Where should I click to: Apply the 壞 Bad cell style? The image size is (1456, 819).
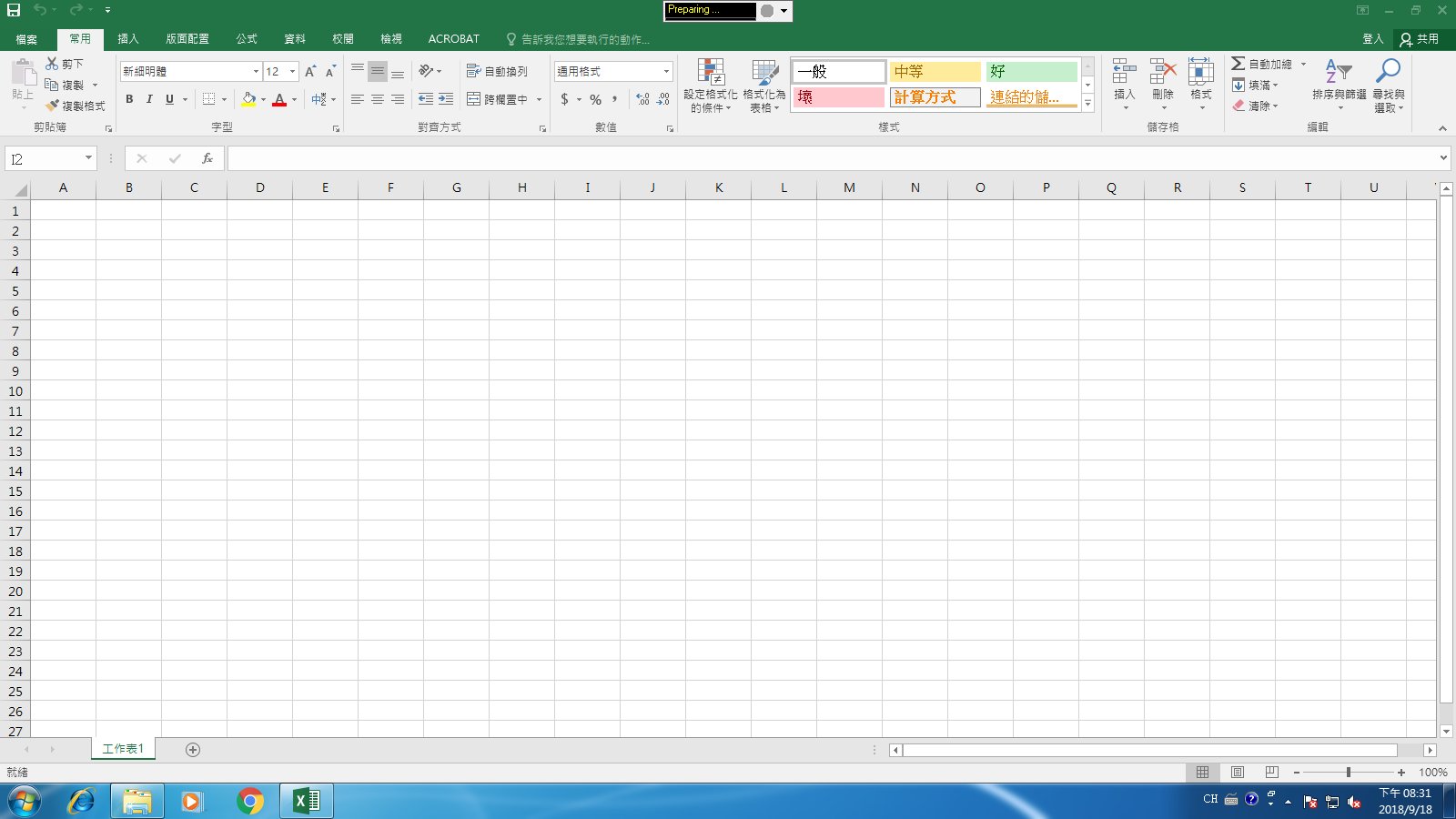[x=838, y=96]
